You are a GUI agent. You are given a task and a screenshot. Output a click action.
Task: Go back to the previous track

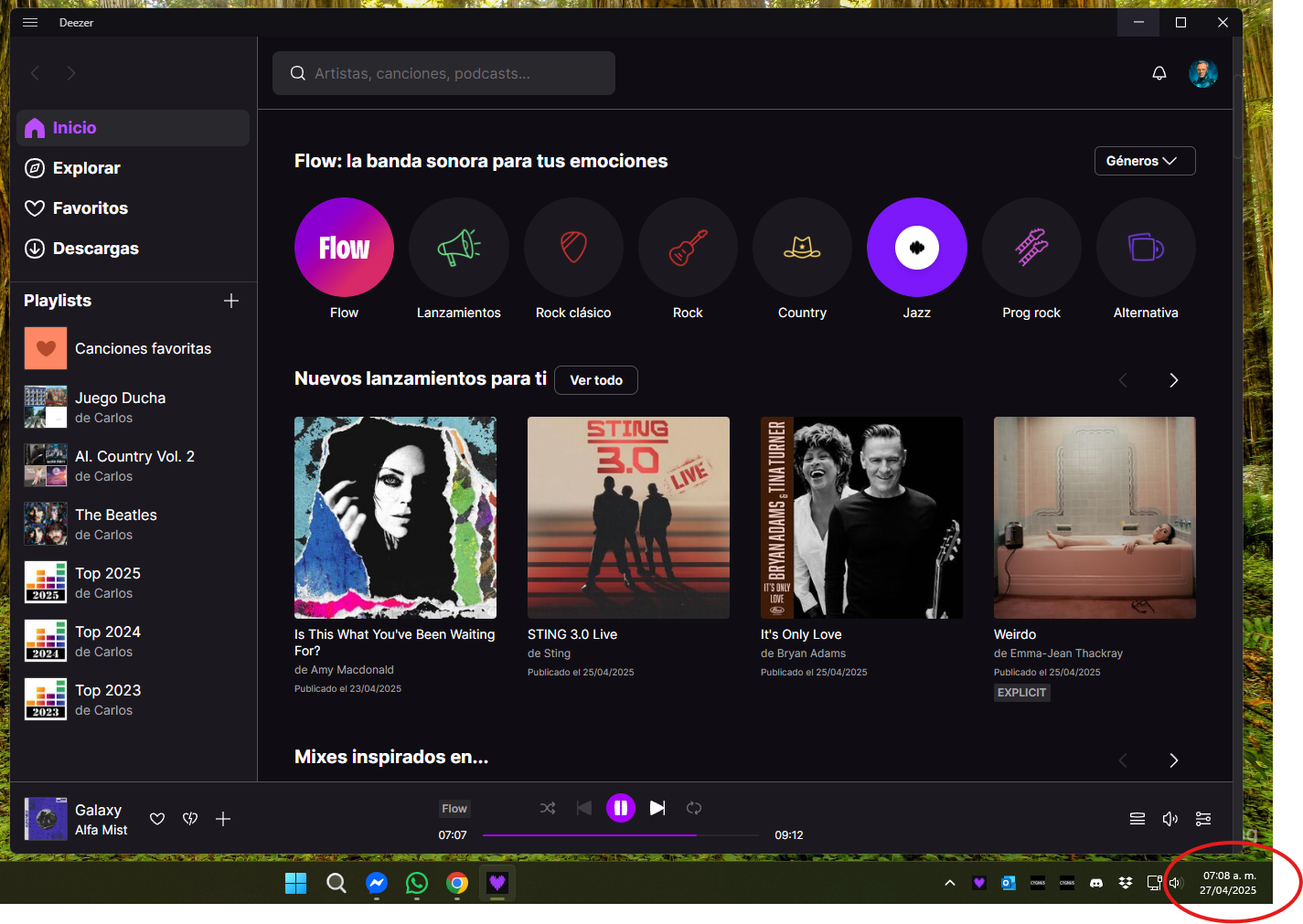[x=584, y=808]
